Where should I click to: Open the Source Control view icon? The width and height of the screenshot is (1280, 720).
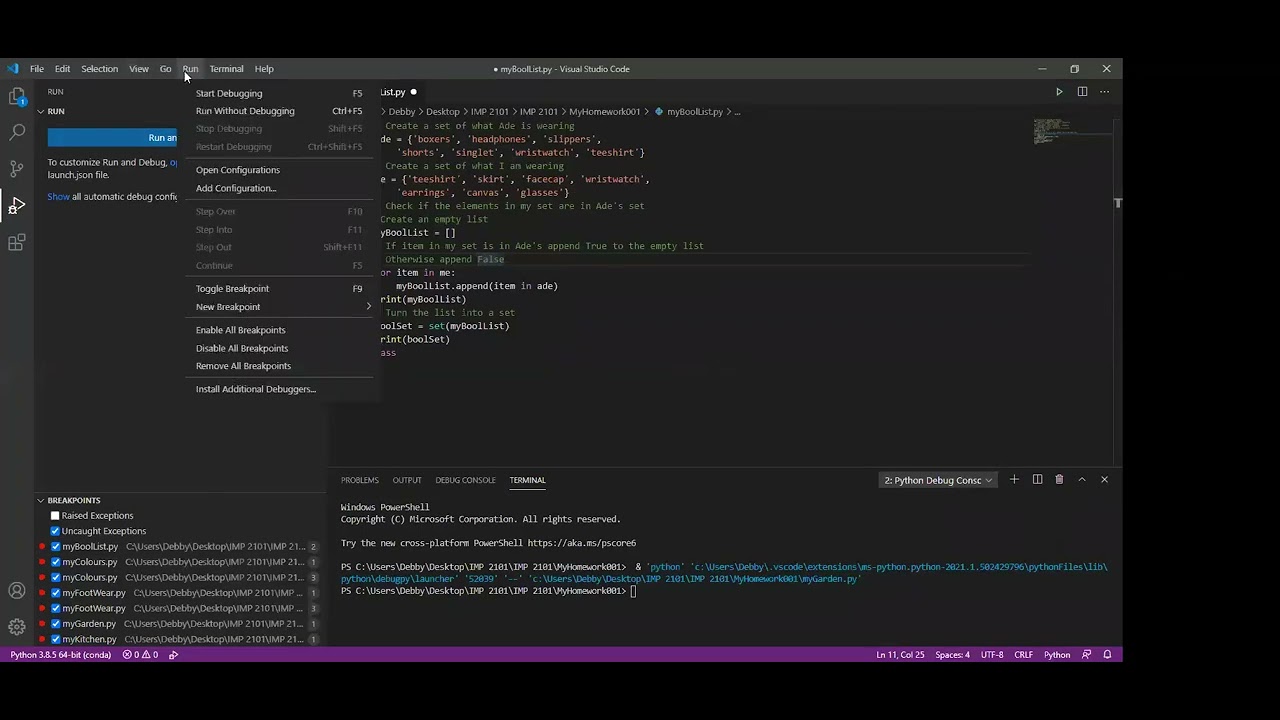(x=17, y=169)
